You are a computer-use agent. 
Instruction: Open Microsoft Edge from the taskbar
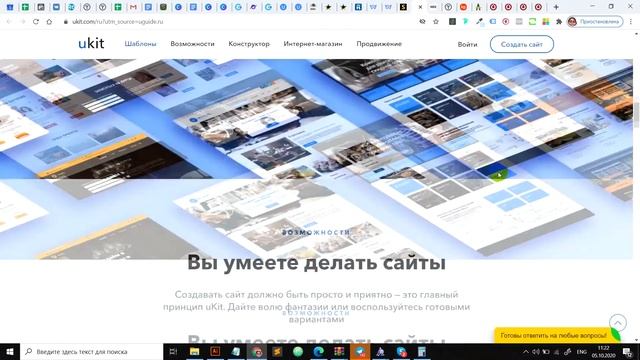click(x=319, y=351)
